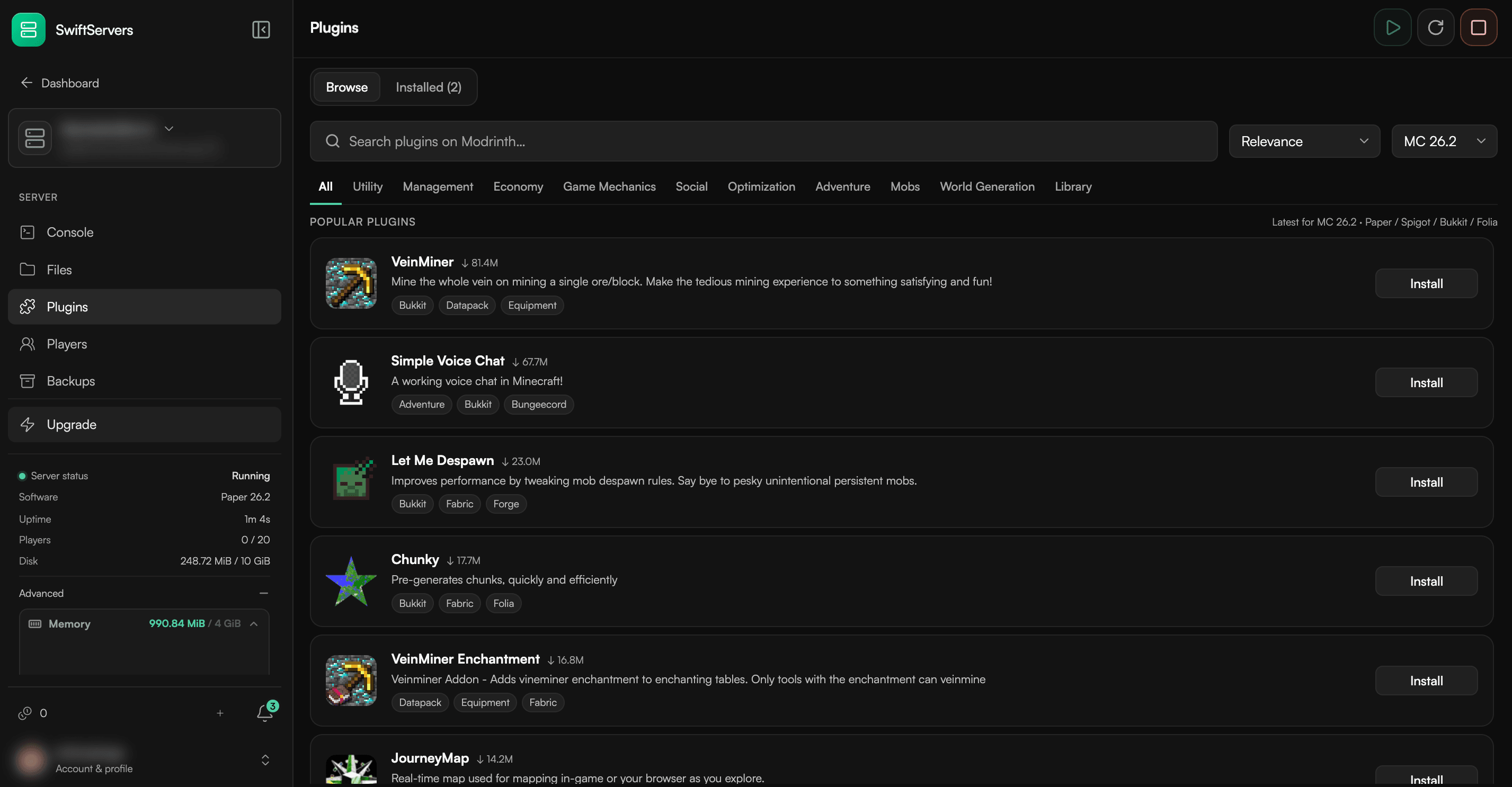Click the credits coin icon
This screenshot has height=787, width=1512.
tap(25, 713)
